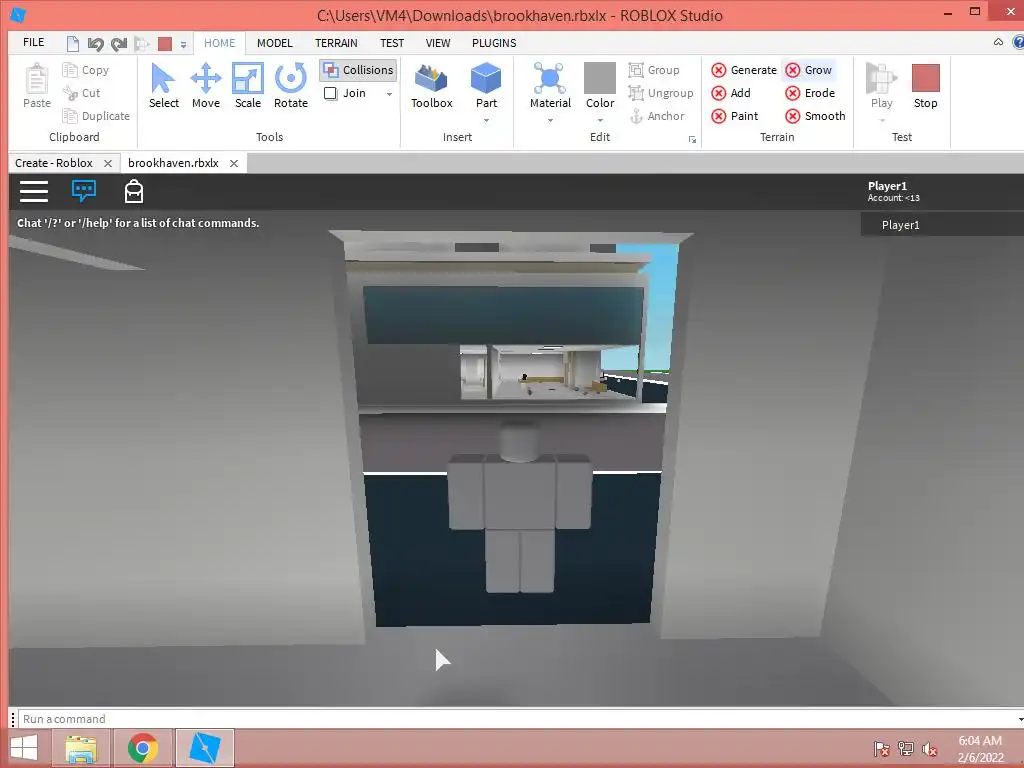This screenshot has width=1024, height=768.
Task: Open the Edit group dialog launcher
Action: coord(692,139)
